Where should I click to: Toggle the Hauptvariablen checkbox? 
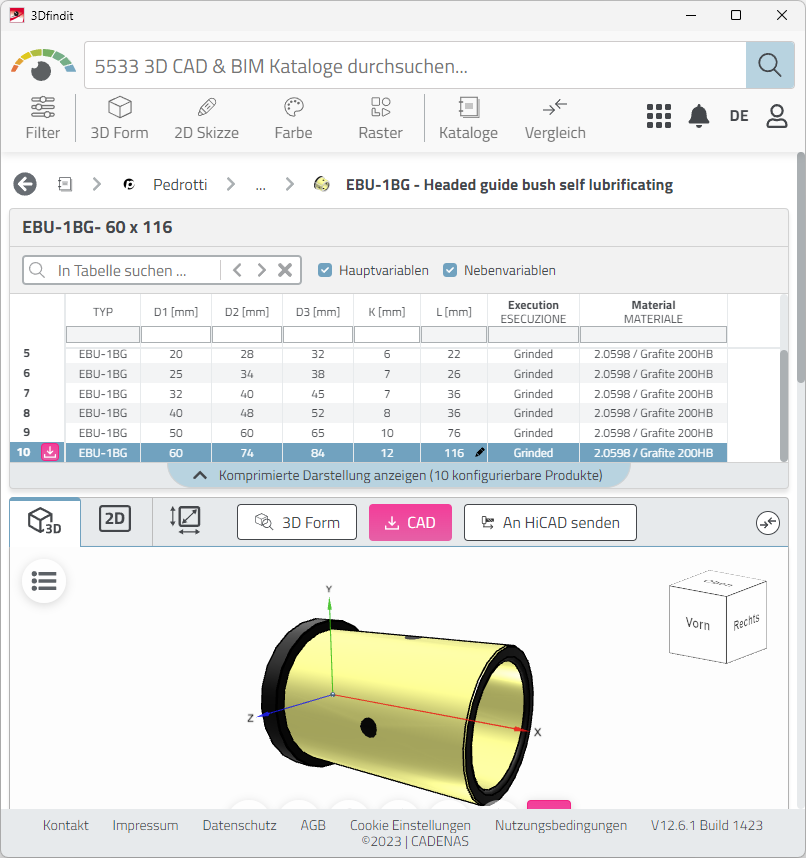click(325, 270)
